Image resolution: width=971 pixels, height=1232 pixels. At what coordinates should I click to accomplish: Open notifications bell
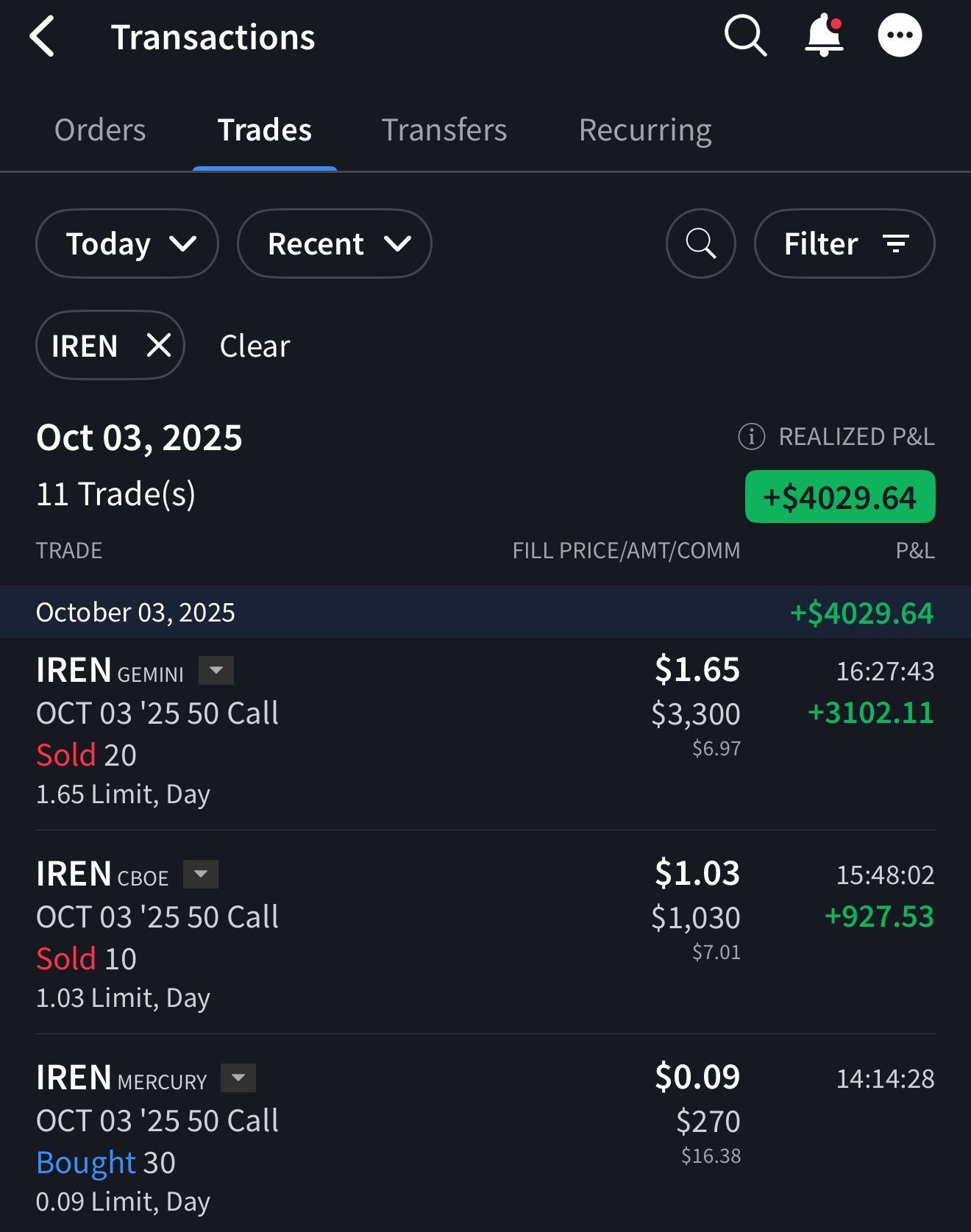824,35
